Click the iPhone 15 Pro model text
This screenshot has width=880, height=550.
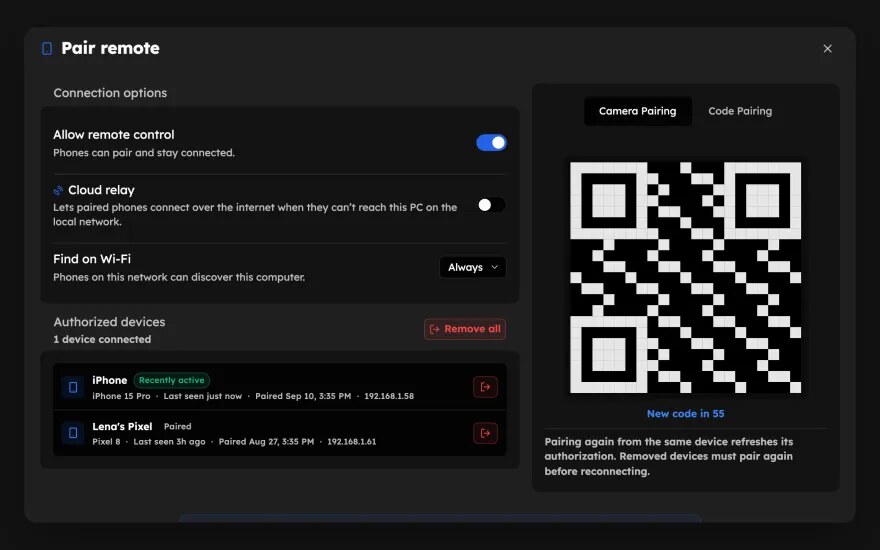[121, 396]
